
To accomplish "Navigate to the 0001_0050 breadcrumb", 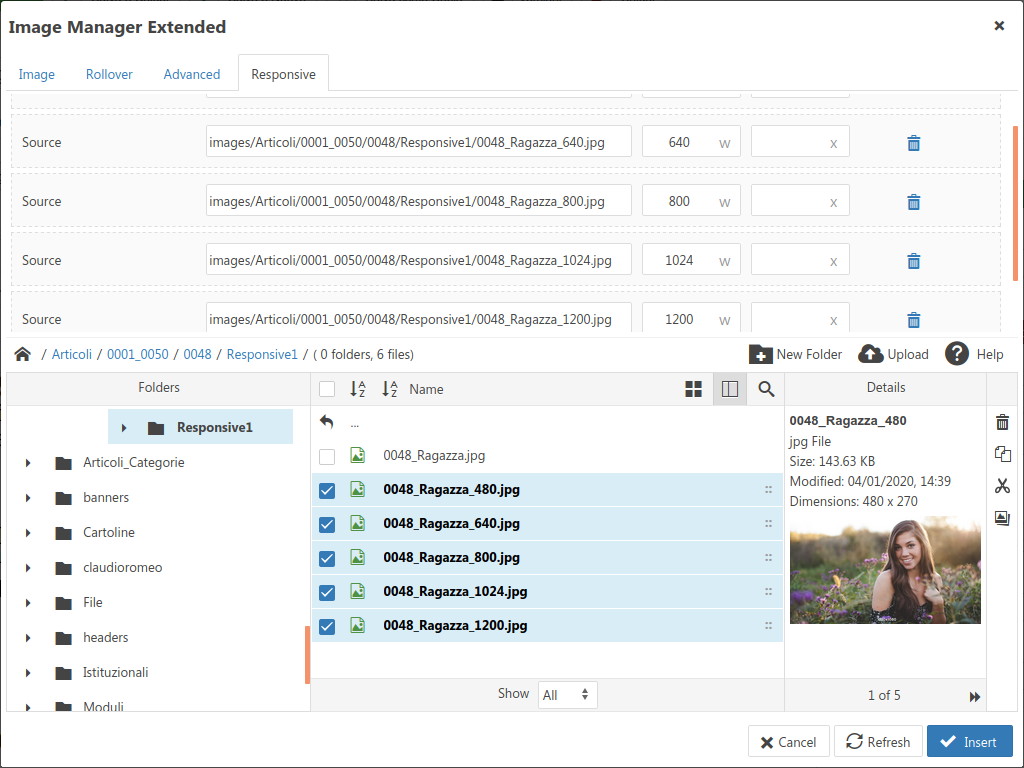I will [x=138, y=354].
